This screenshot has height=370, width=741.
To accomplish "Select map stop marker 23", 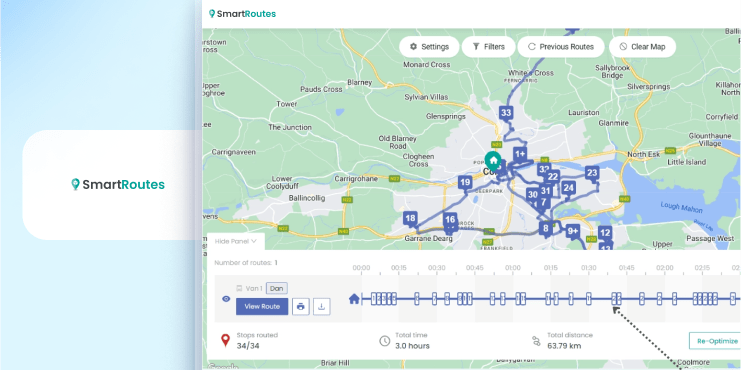I will (592, 173).
